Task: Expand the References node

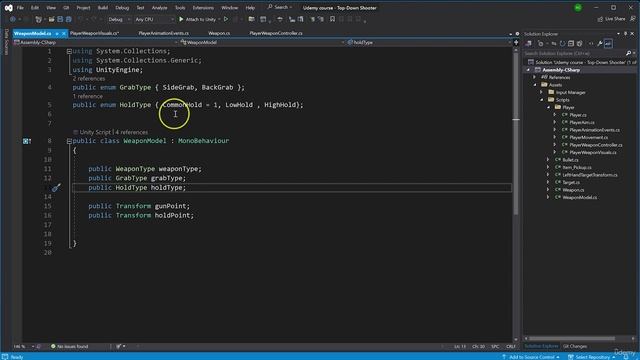Action: click(x=534, y=78)
